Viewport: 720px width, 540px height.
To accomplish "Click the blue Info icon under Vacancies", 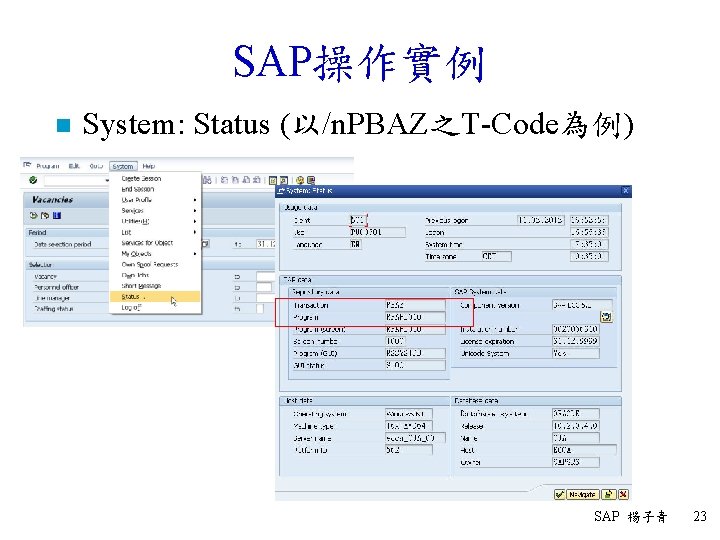I will tap(56, 215).
